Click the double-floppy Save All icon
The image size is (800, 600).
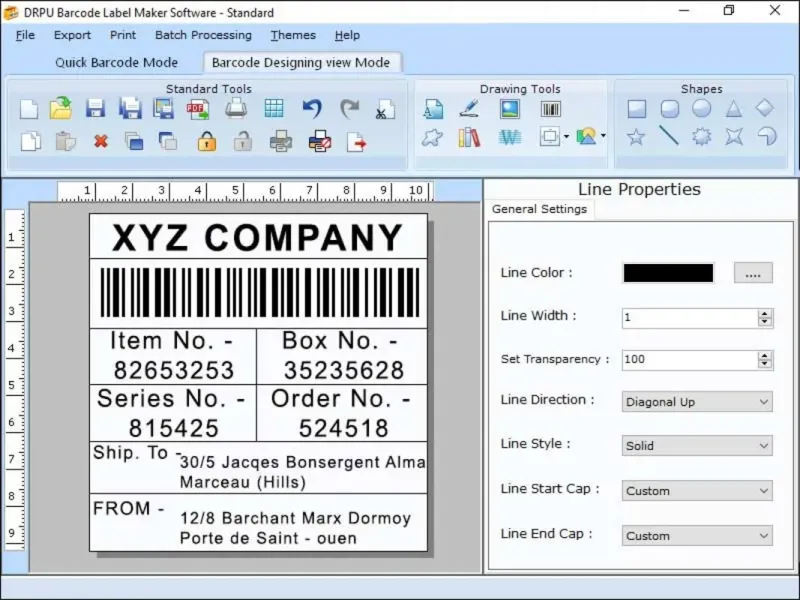(x=130, y=109)
